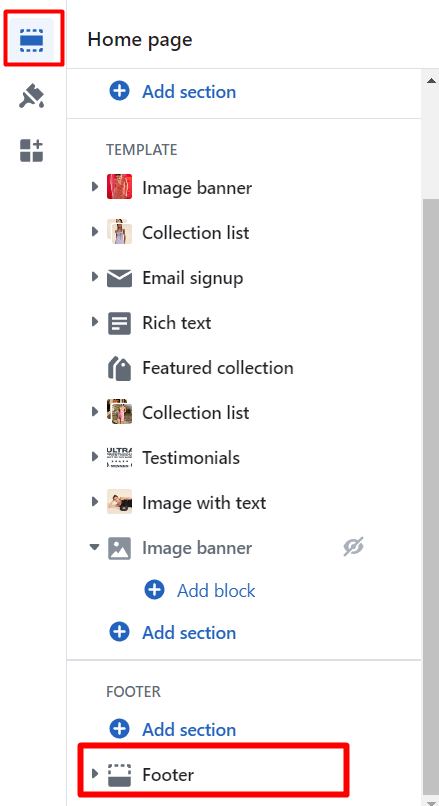Show the hidden Image banner section
The width and height of the screenshot is (439, 806).
(353, 547)
